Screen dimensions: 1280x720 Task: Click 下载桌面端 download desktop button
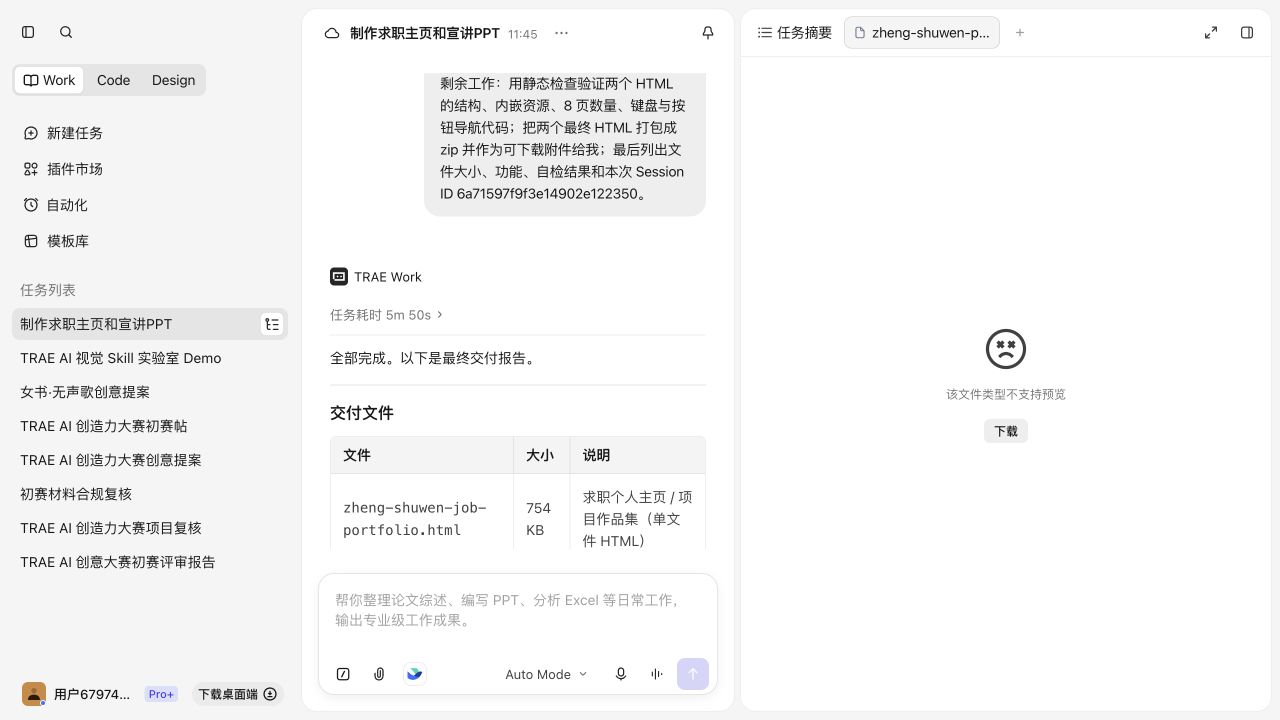[237, 694]
